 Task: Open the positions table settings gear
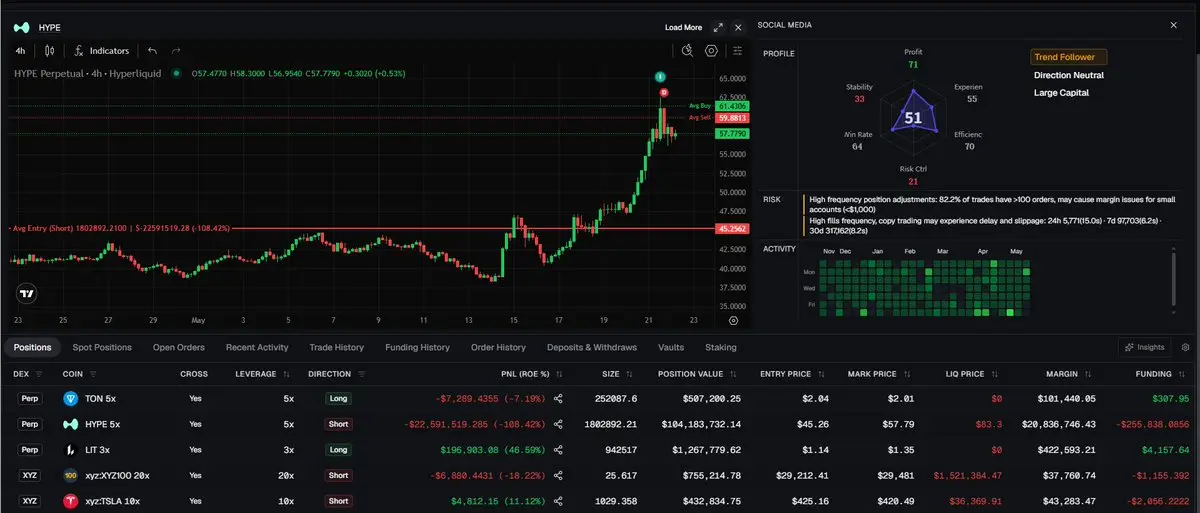[1185, 347]
